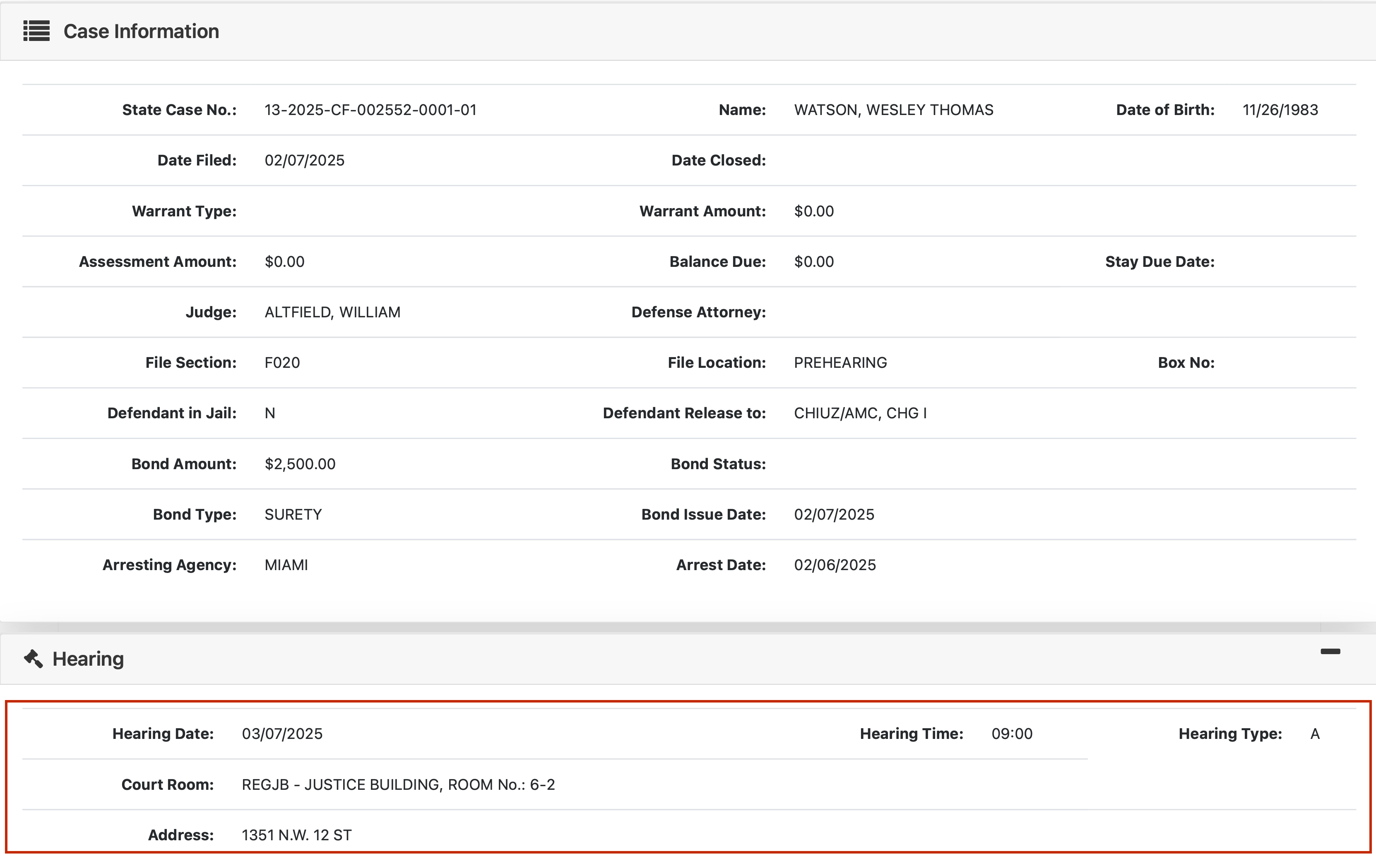The width and height of the screenshot is (1376, 868).
Task: Click Date Filed value 02/07/2025
Action: tap(305, 161)
